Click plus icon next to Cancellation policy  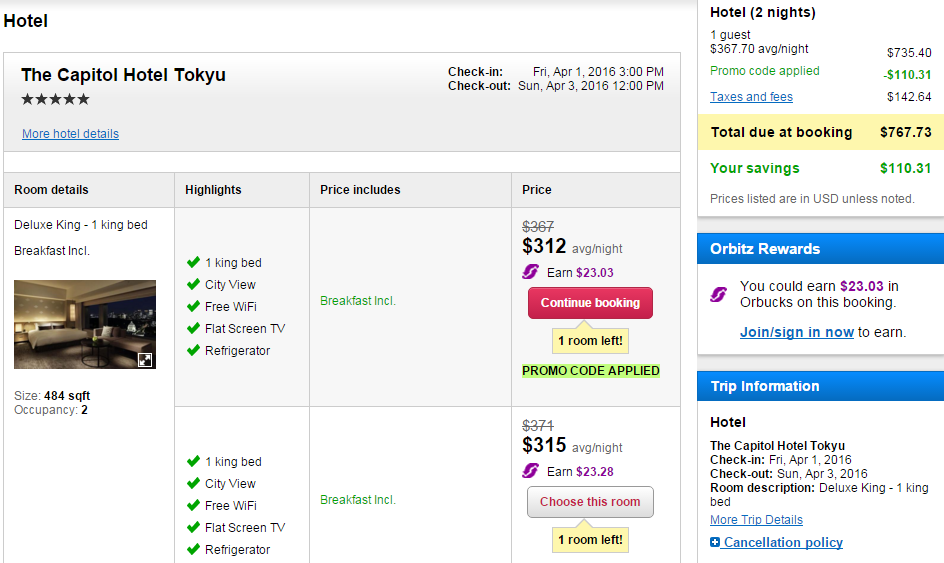point(715,542)
